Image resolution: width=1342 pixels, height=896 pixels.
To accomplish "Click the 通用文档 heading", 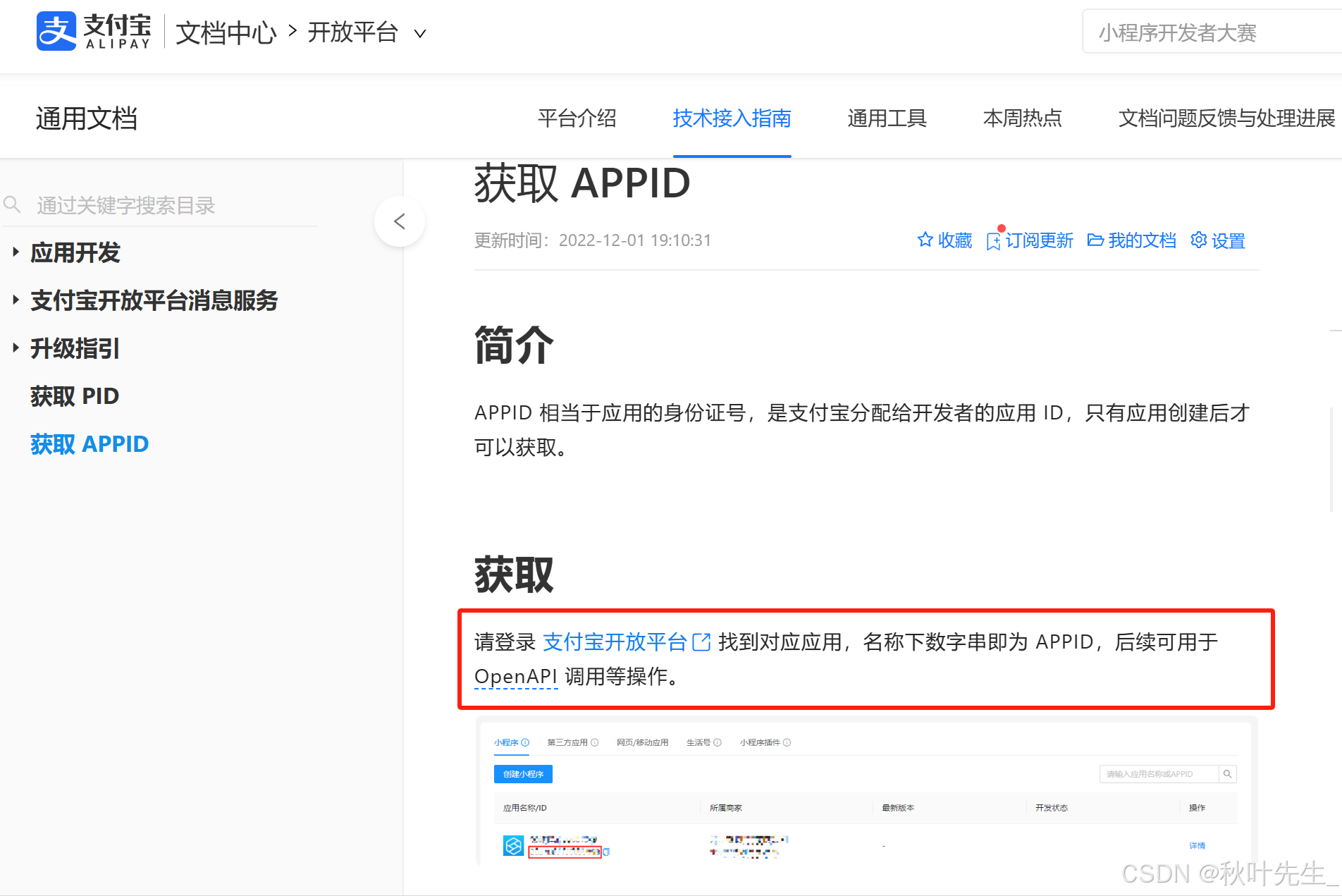I will tap(86, 118).
